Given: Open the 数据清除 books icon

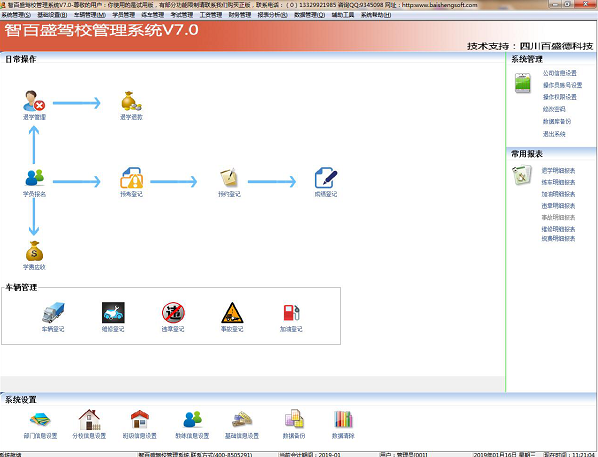Looking at the screenshot, I should (x=343, y=419).
